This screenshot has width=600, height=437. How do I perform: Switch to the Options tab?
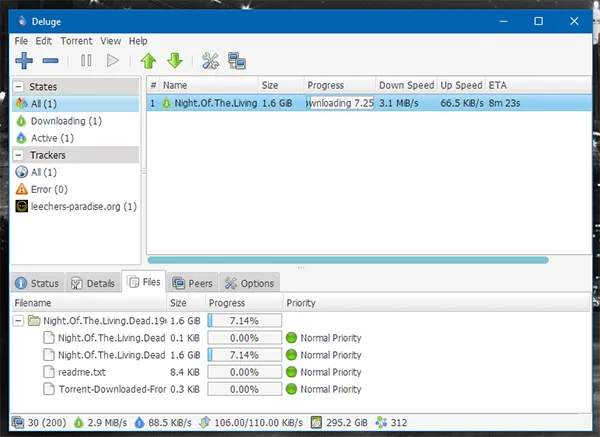point(249,284)
